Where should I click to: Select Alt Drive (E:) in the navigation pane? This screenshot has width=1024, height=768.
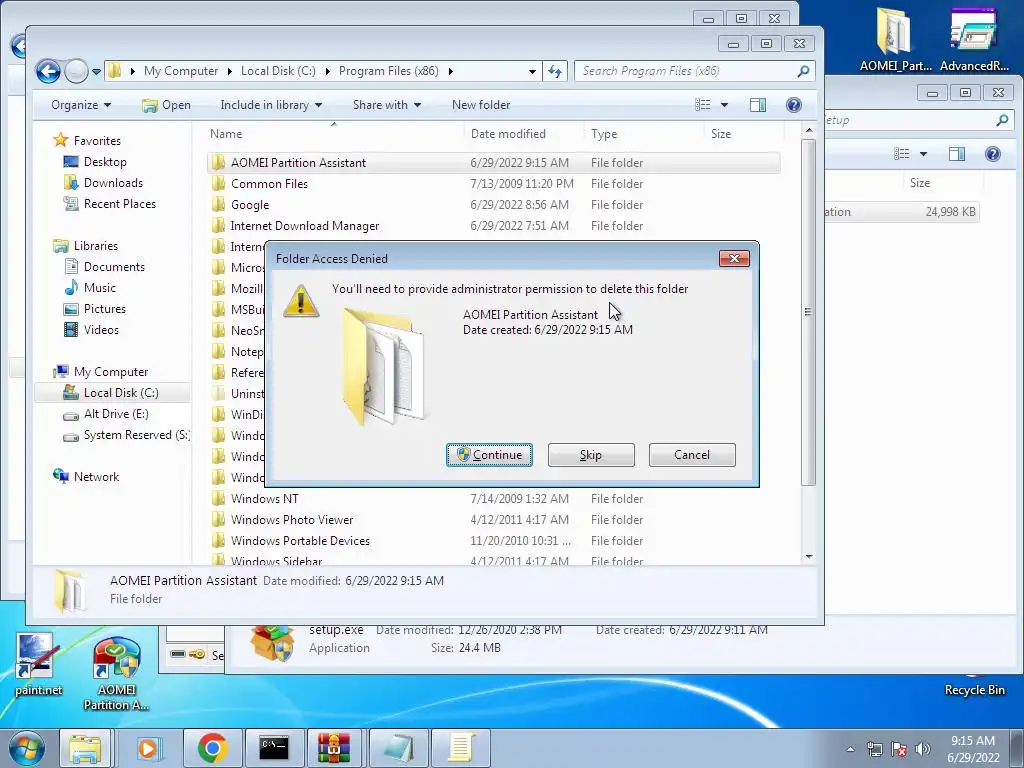coord(116,414)
